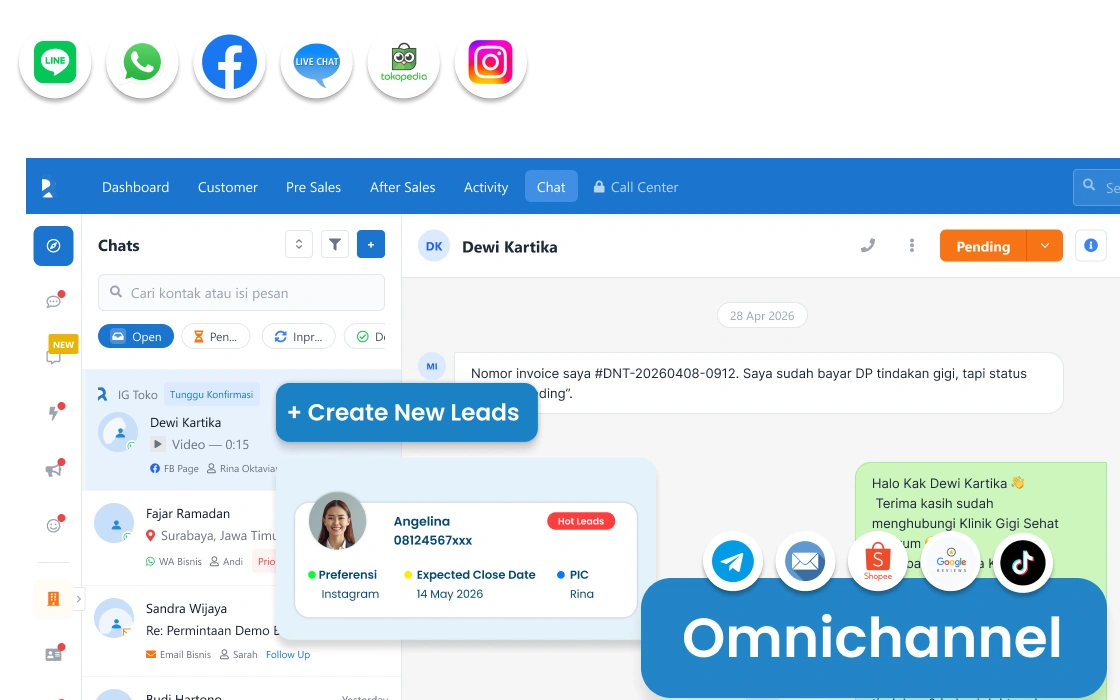This screenshot has width=1120, height=700.
Task: Click the Telegram channel icon
Action: tap(732, 562)
